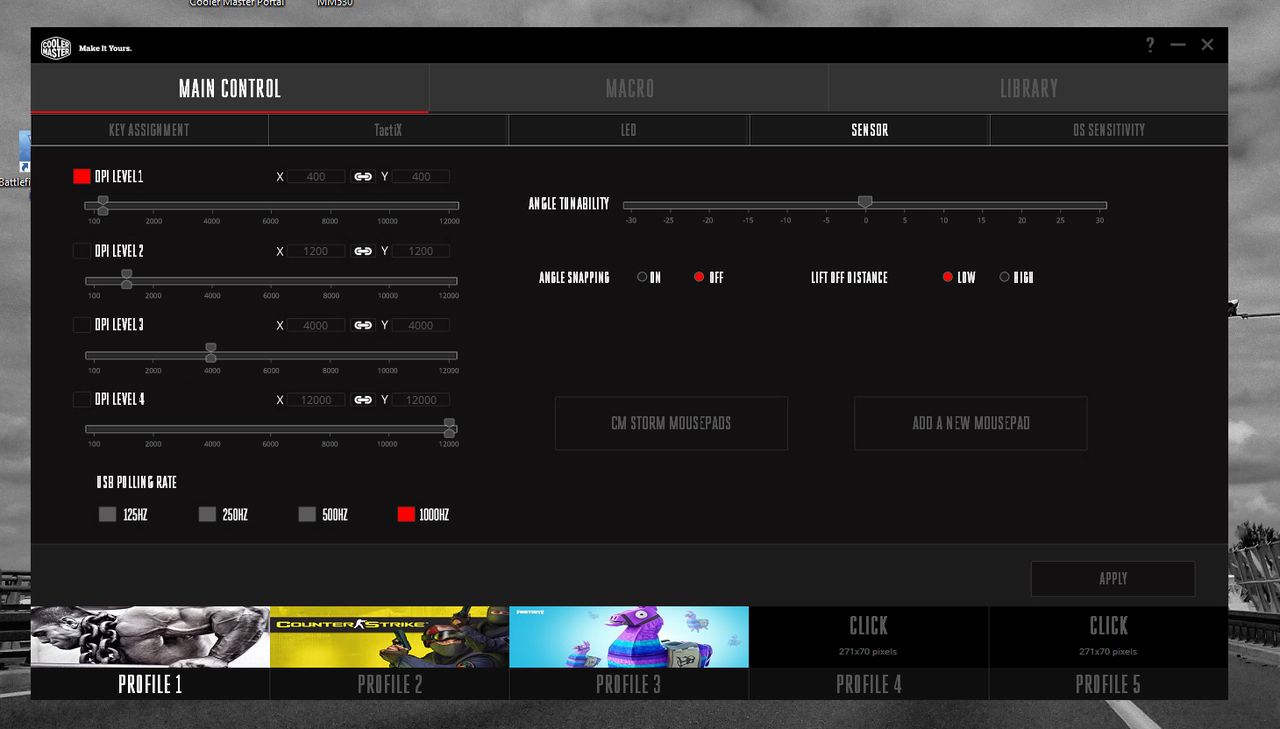Toggle DPI Level 2 X-Y link icon
1280x729 pixels.
(363, 251)
